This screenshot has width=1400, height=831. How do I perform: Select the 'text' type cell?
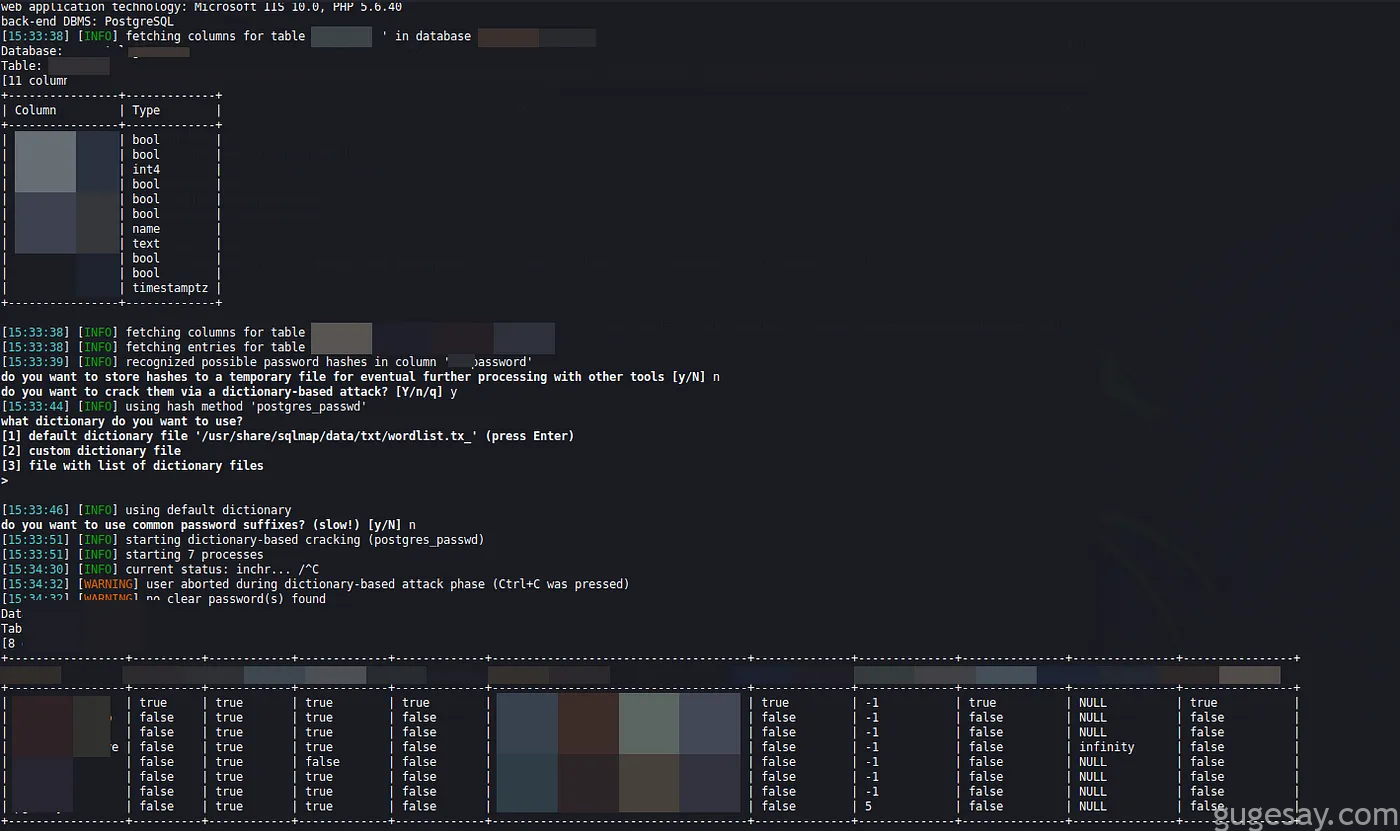point(146,244)
